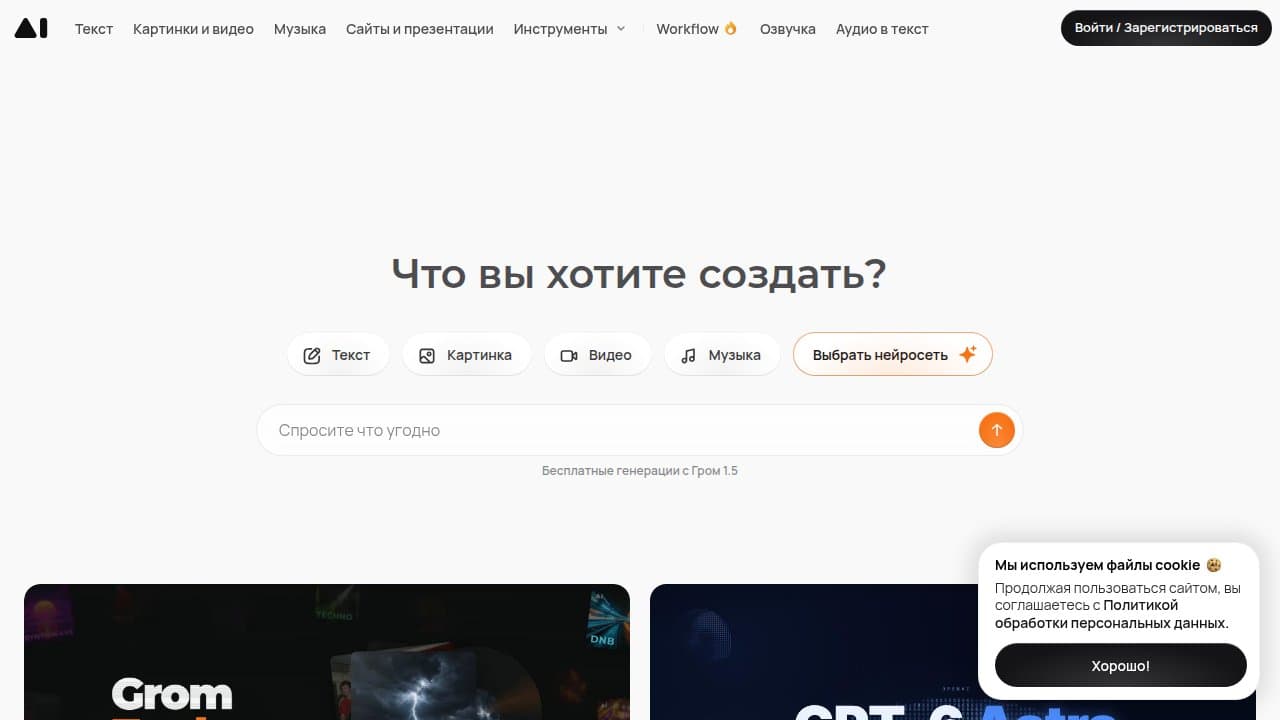Open Сайты и презентации section
Viewport: 1280px width, 720px height.
[420, 29]
